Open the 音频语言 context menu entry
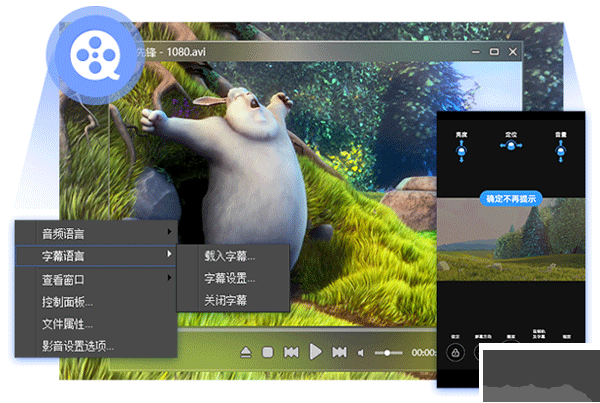Screen dimensions: 600x403 click(96, 233)
